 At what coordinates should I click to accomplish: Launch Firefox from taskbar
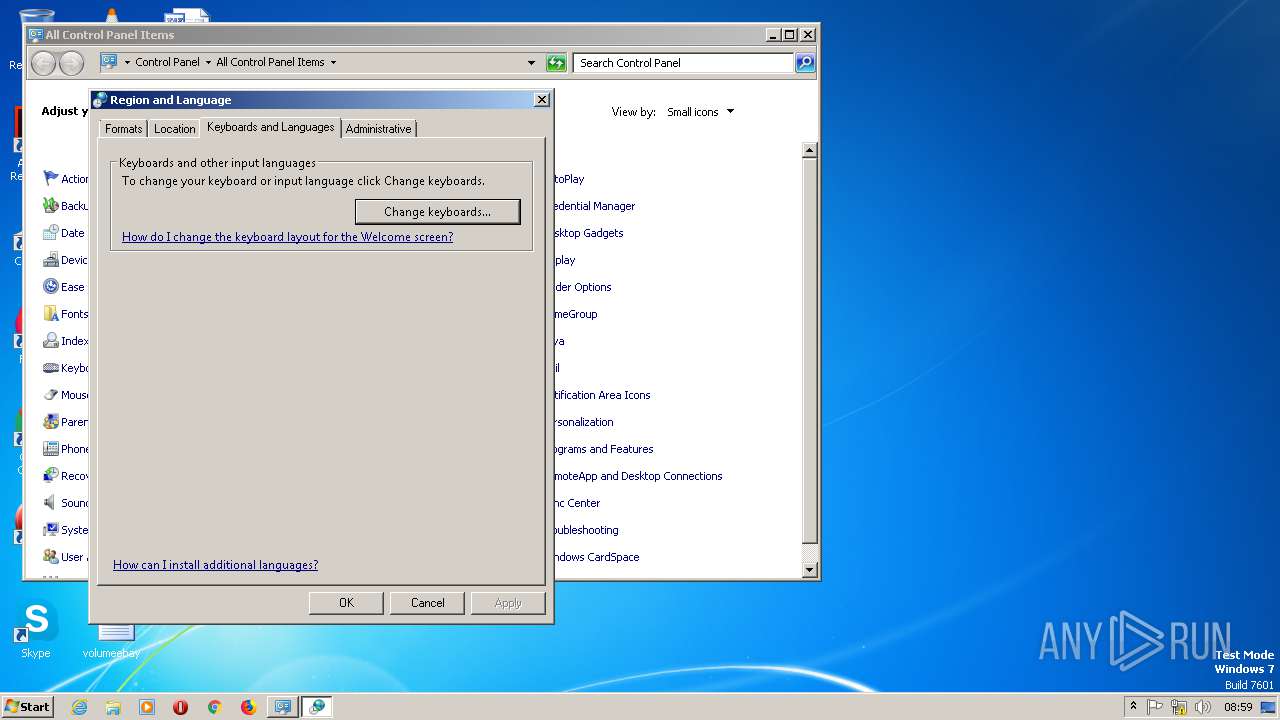tap(248, 707)
